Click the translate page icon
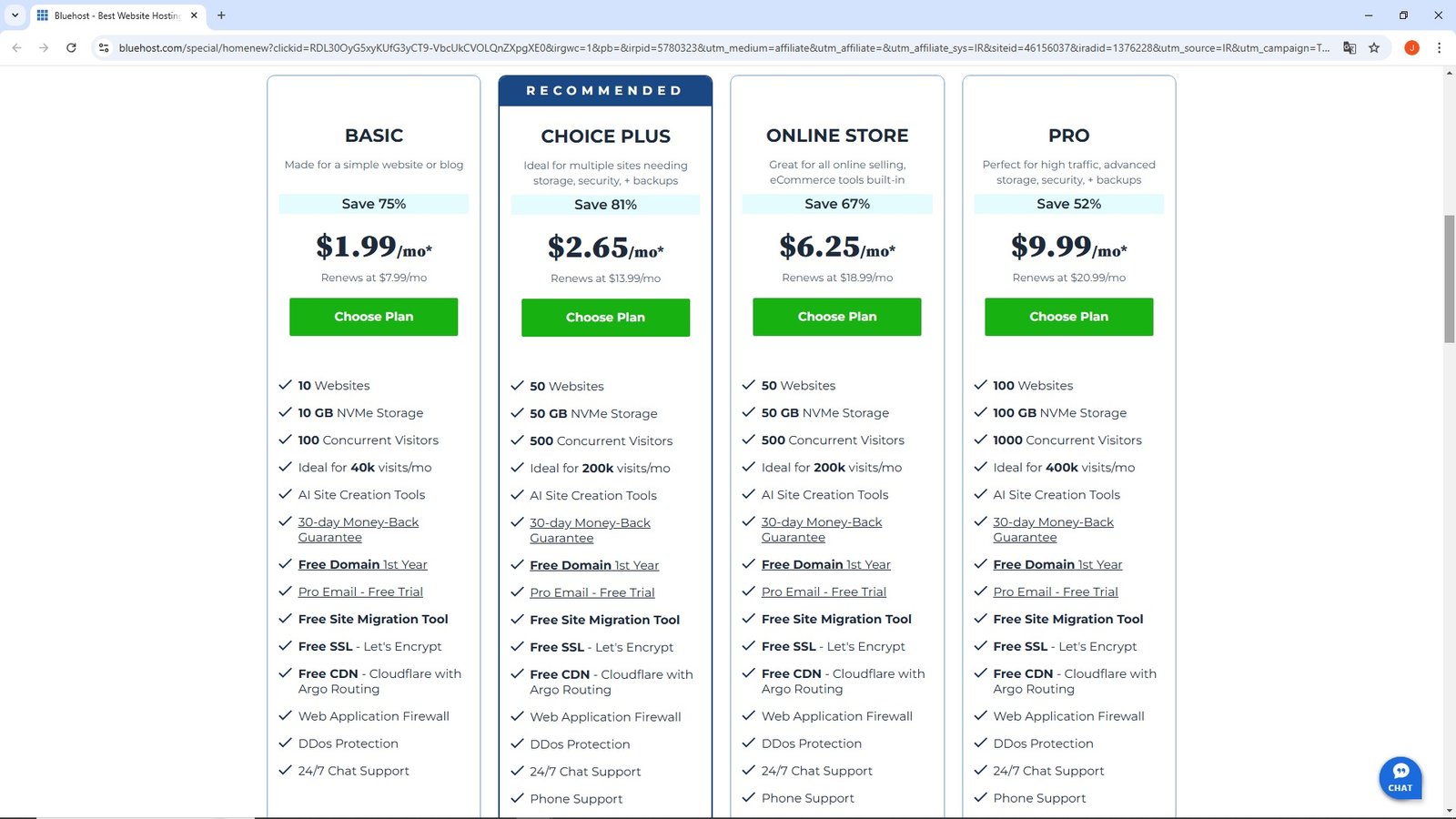1456x819 pixels. click(x=1350, y=48)
